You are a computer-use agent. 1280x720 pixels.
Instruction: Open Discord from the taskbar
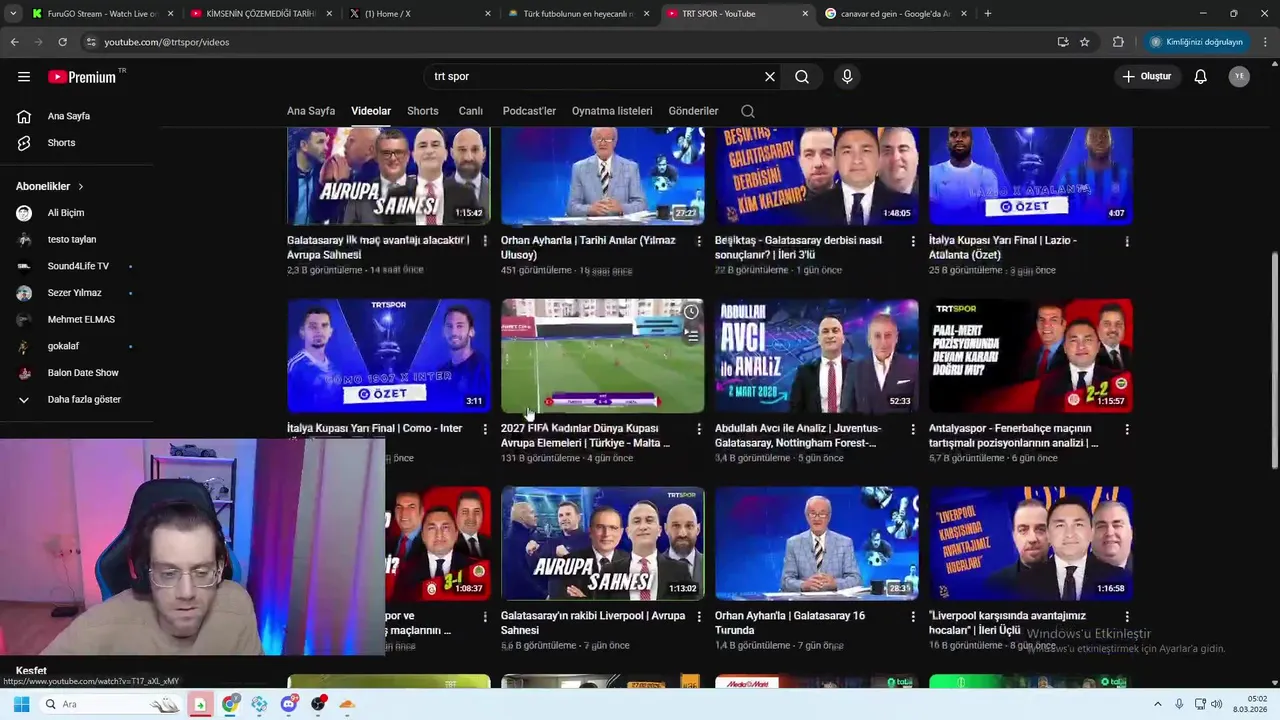289,704
